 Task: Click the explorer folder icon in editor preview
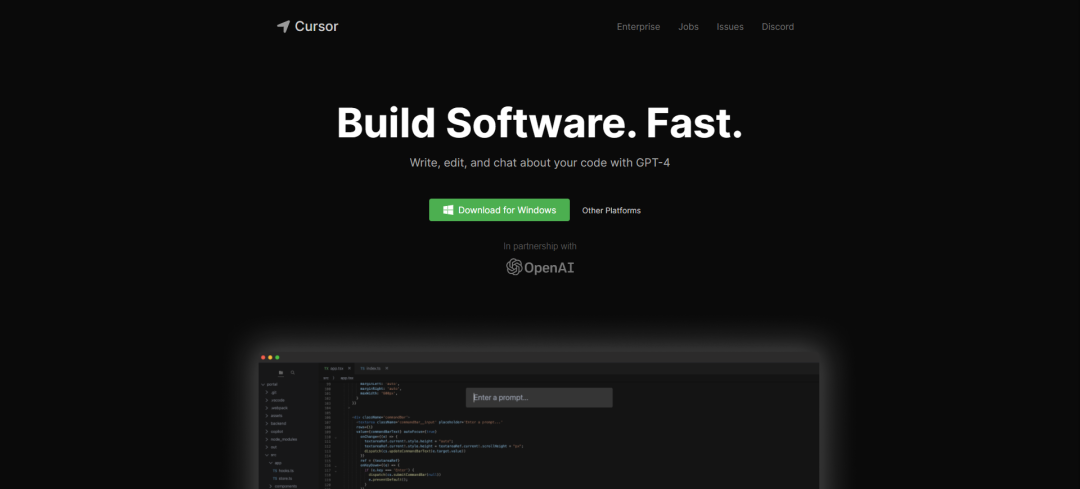click(x=281, y=373)
